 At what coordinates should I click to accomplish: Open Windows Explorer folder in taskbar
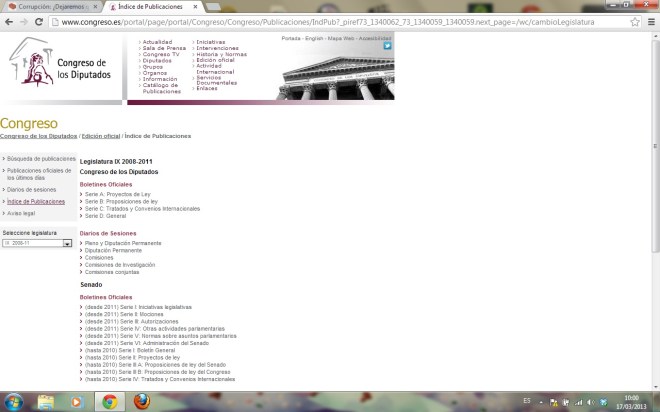(x=45, y=401)
